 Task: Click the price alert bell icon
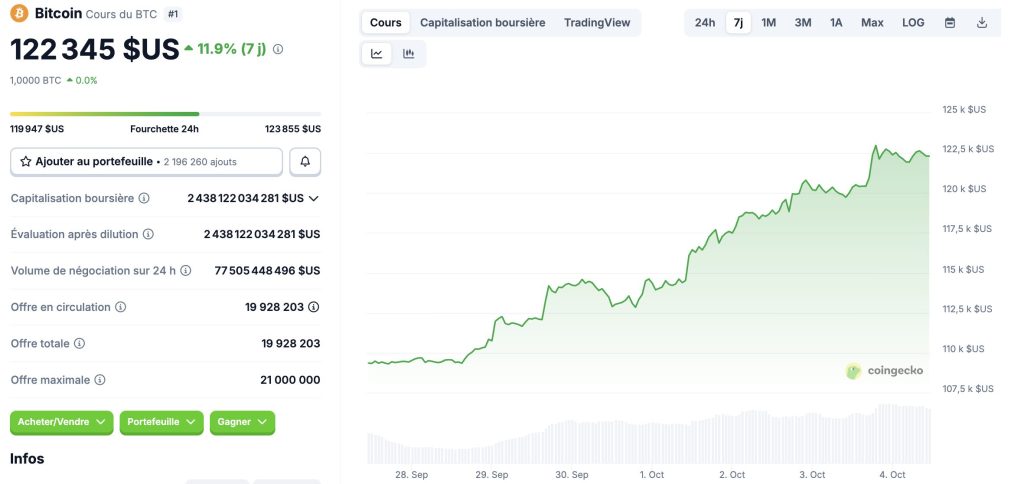click(x=305, y=161)
